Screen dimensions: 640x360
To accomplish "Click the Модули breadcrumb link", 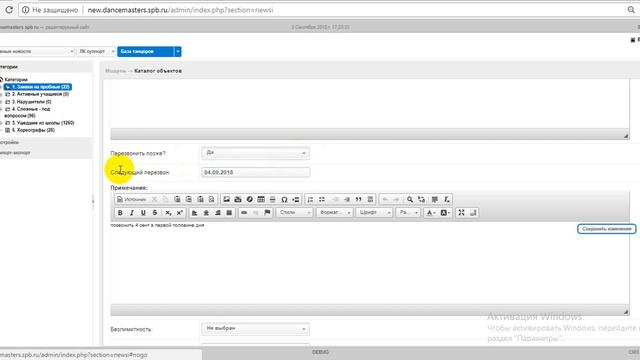I will [x=116, y=71].
